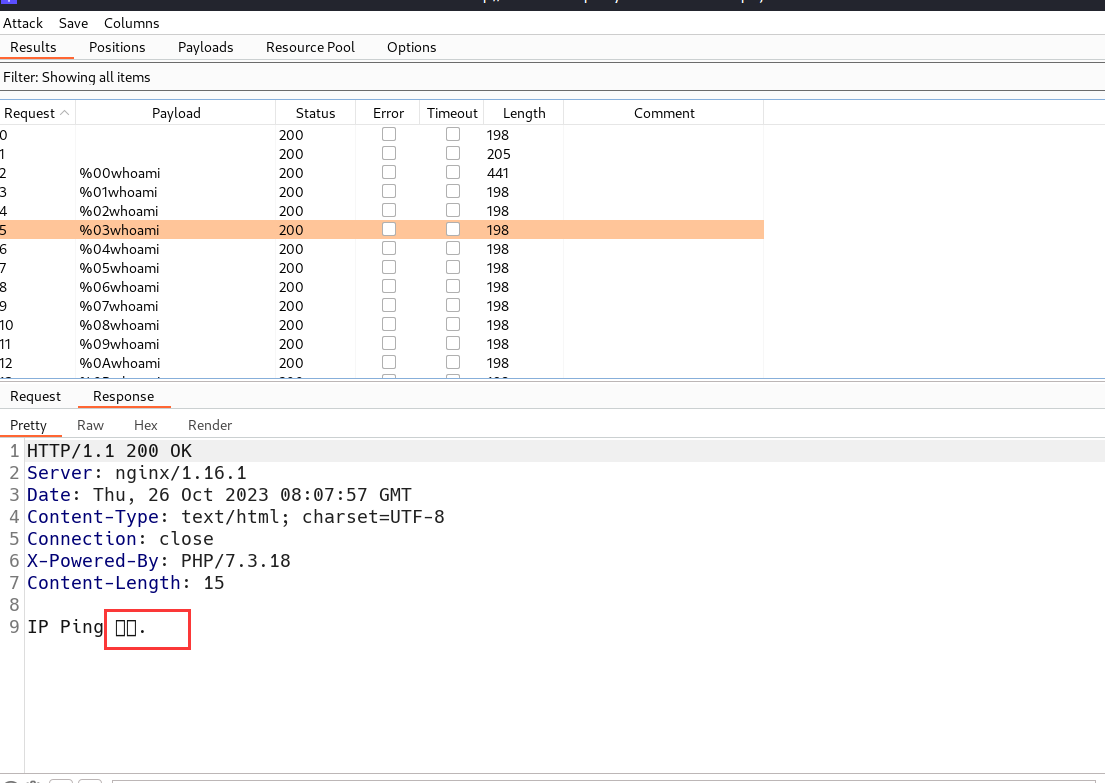1105x783 pixels.
Task: Select the %07whoami payload row
Action: 382,306
